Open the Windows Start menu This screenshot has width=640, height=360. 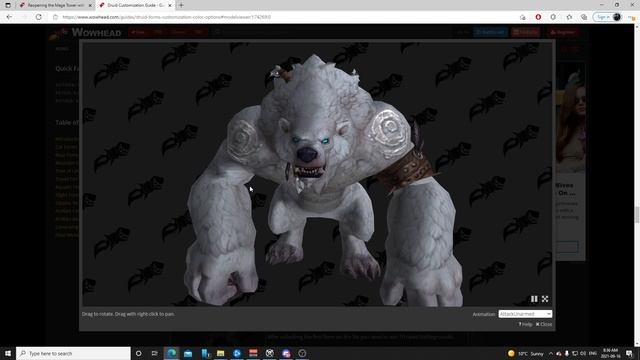click(x=8, y=353)
